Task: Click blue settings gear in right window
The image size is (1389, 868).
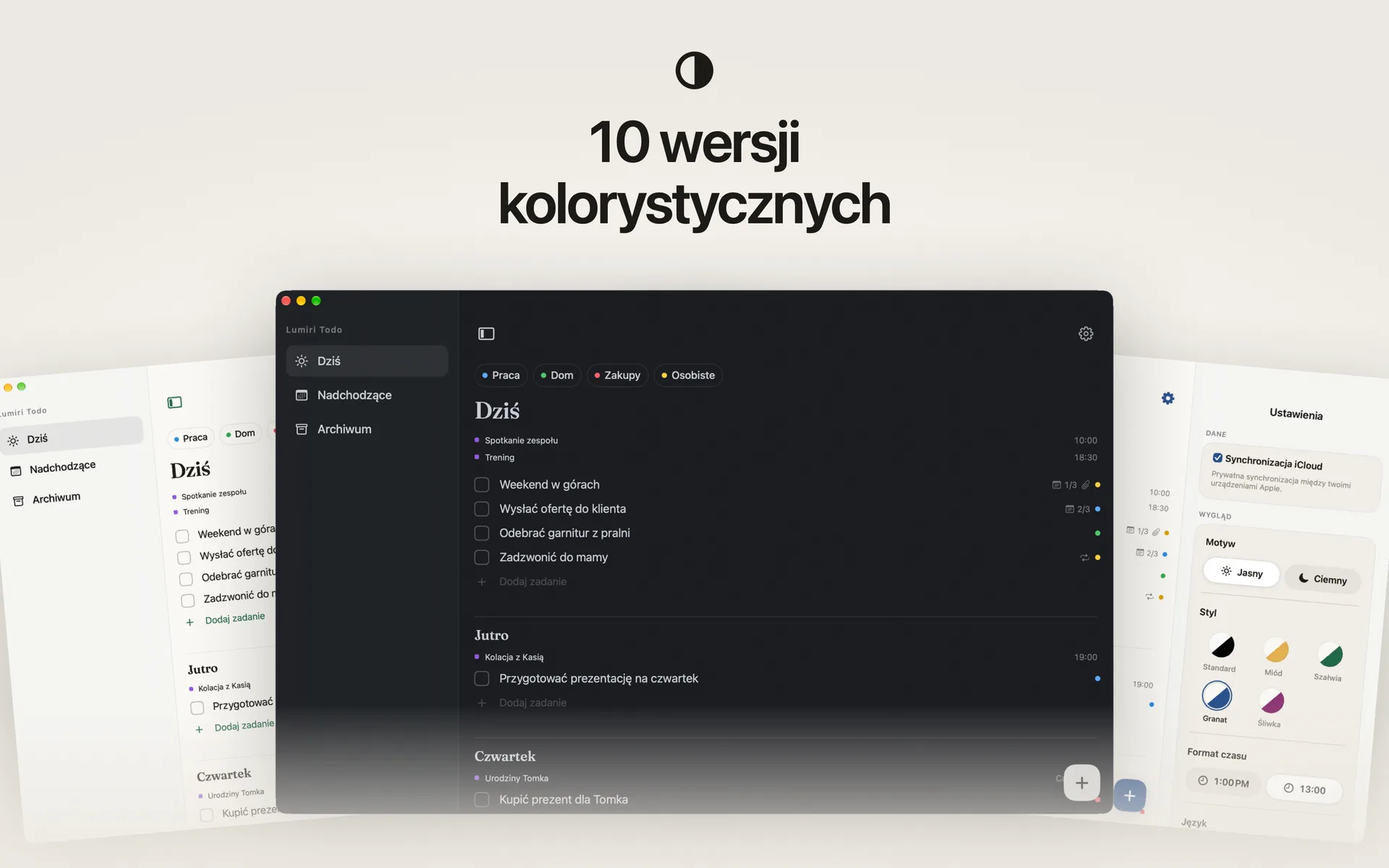Action: point(1168,399)
